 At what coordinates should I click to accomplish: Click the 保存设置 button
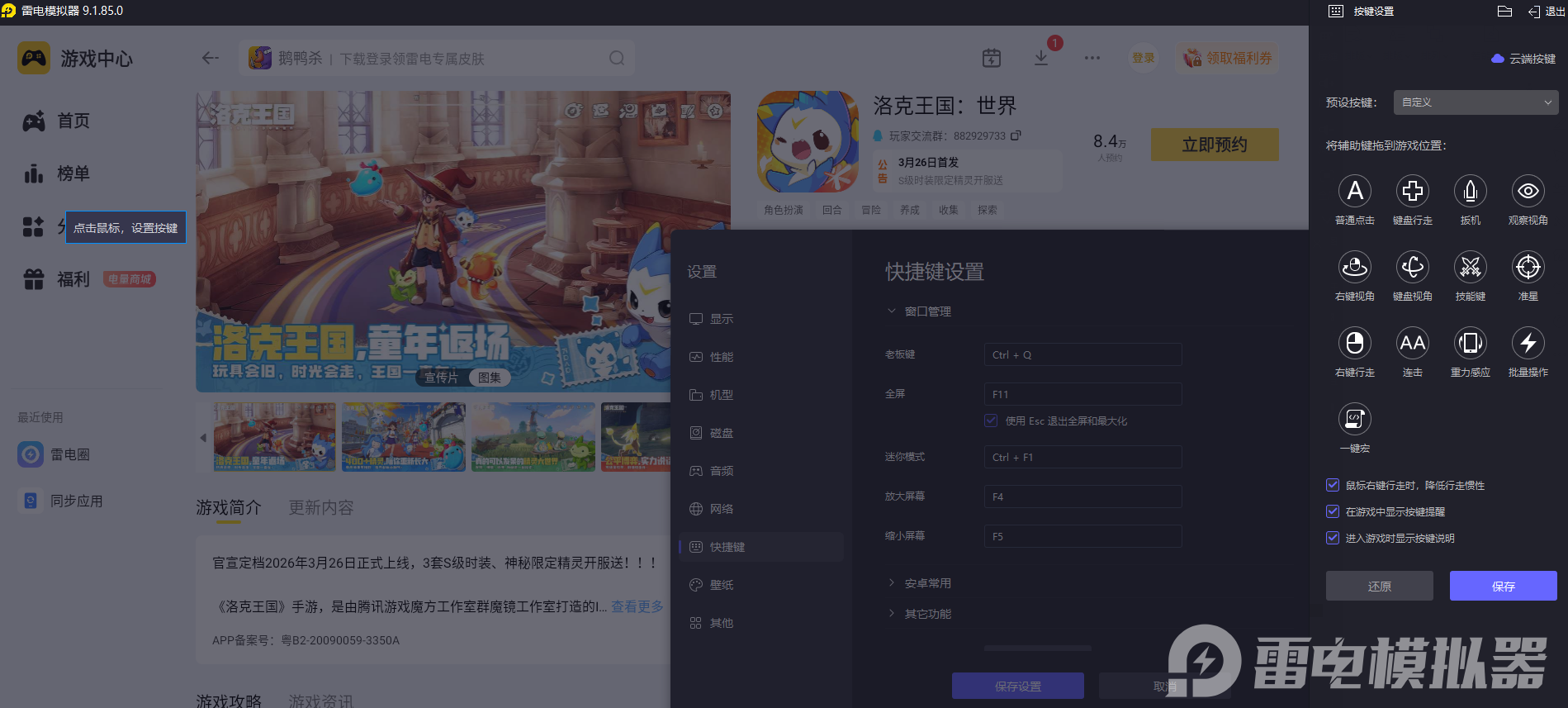[x=1017, y=686]
